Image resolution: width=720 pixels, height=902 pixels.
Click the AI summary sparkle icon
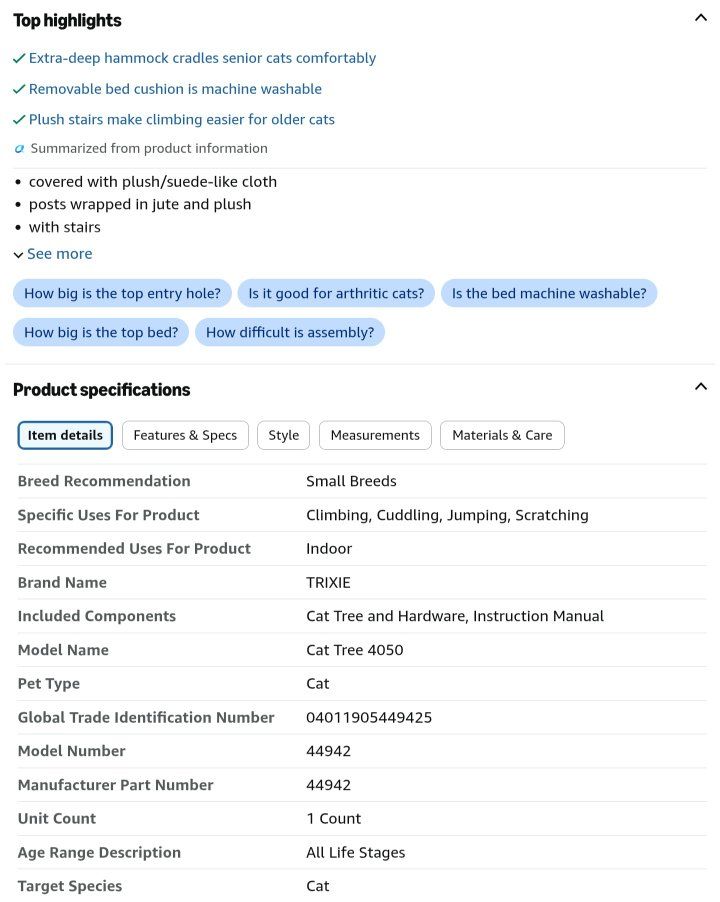pos(19,148)
